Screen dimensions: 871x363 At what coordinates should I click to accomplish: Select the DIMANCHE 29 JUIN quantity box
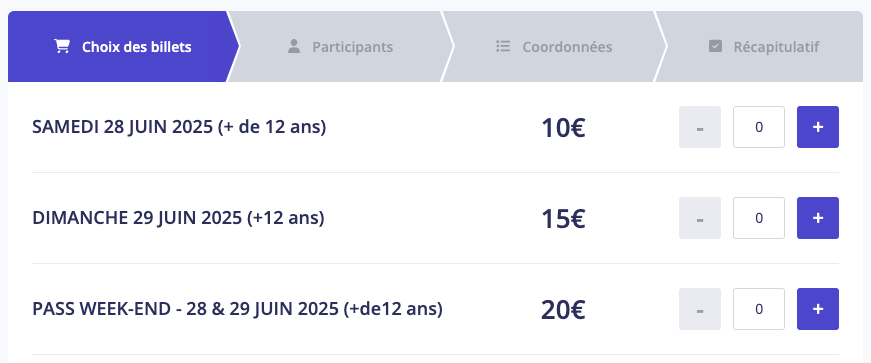tap(759, 218)
